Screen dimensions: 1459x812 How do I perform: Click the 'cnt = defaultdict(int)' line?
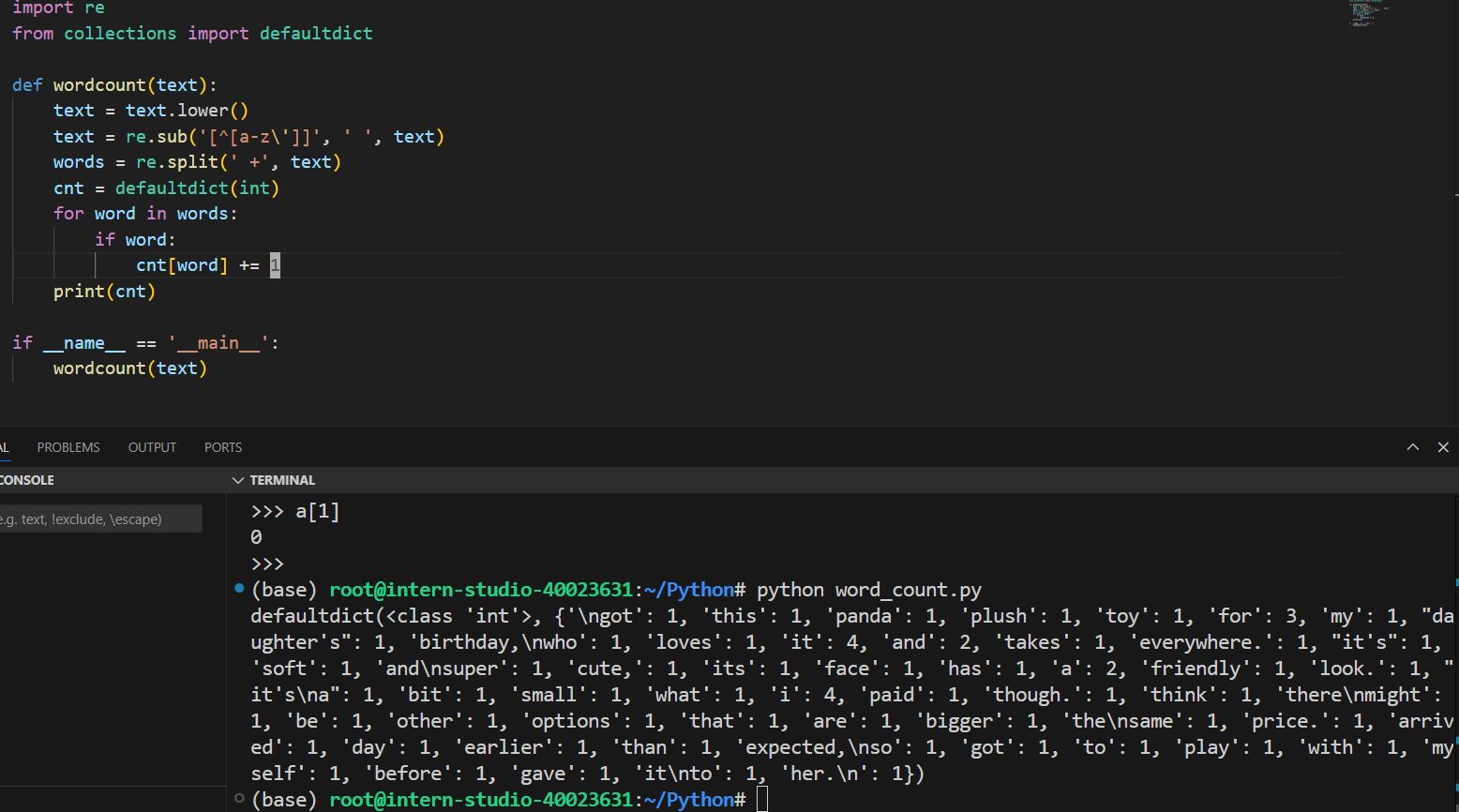[166, 188]
